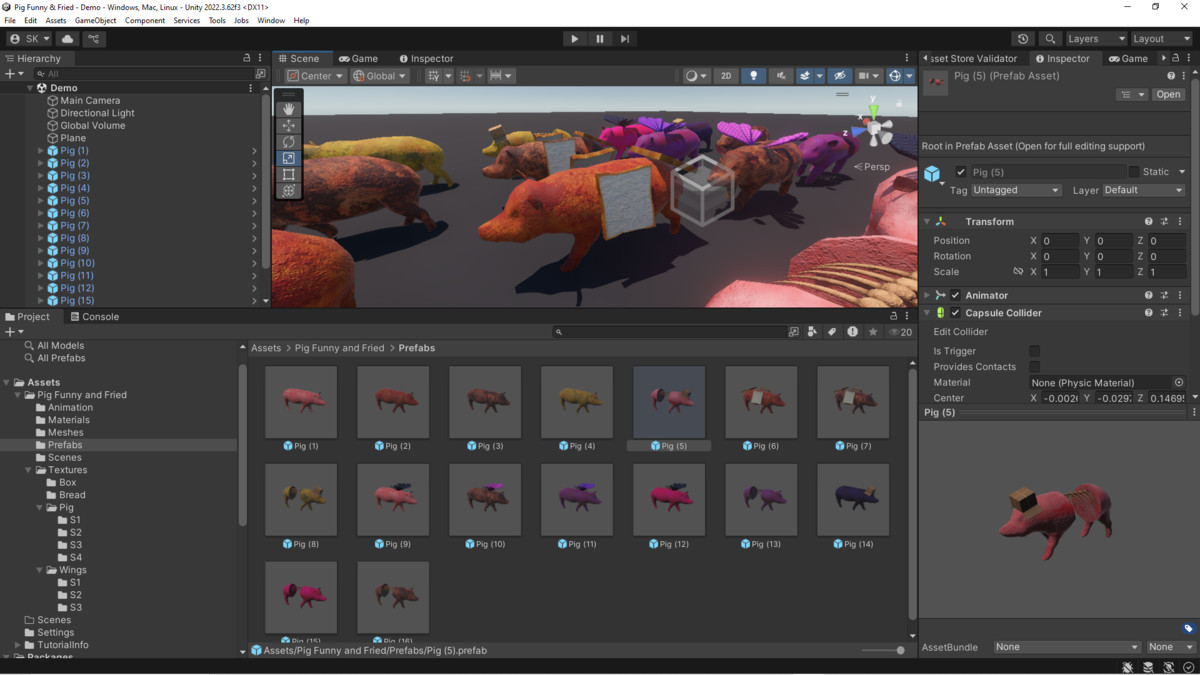Expand Pig (1) in Hierarchy
1200x675 pixels.
(x=41, y=151)
